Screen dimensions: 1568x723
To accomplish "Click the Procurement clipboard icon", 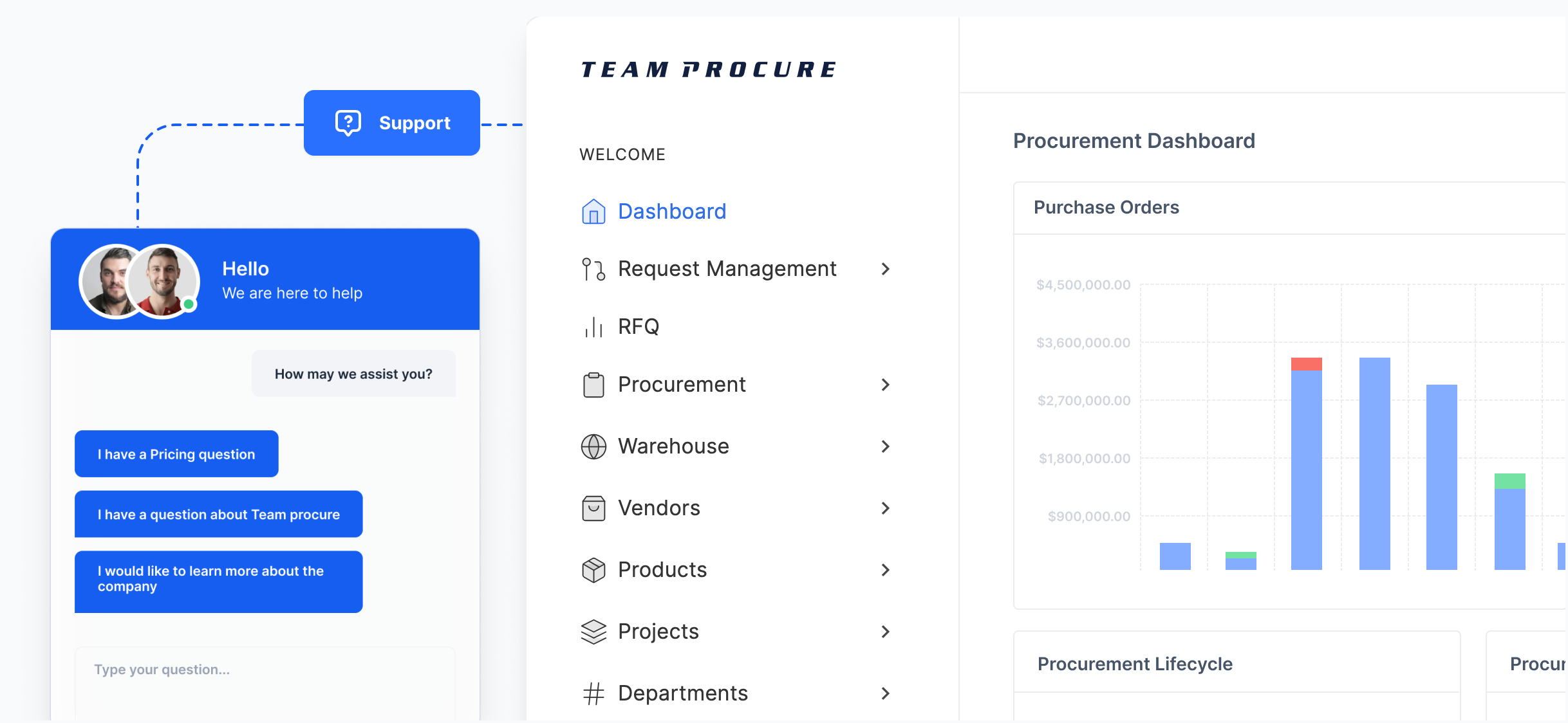I will click(x=593, y=384).
